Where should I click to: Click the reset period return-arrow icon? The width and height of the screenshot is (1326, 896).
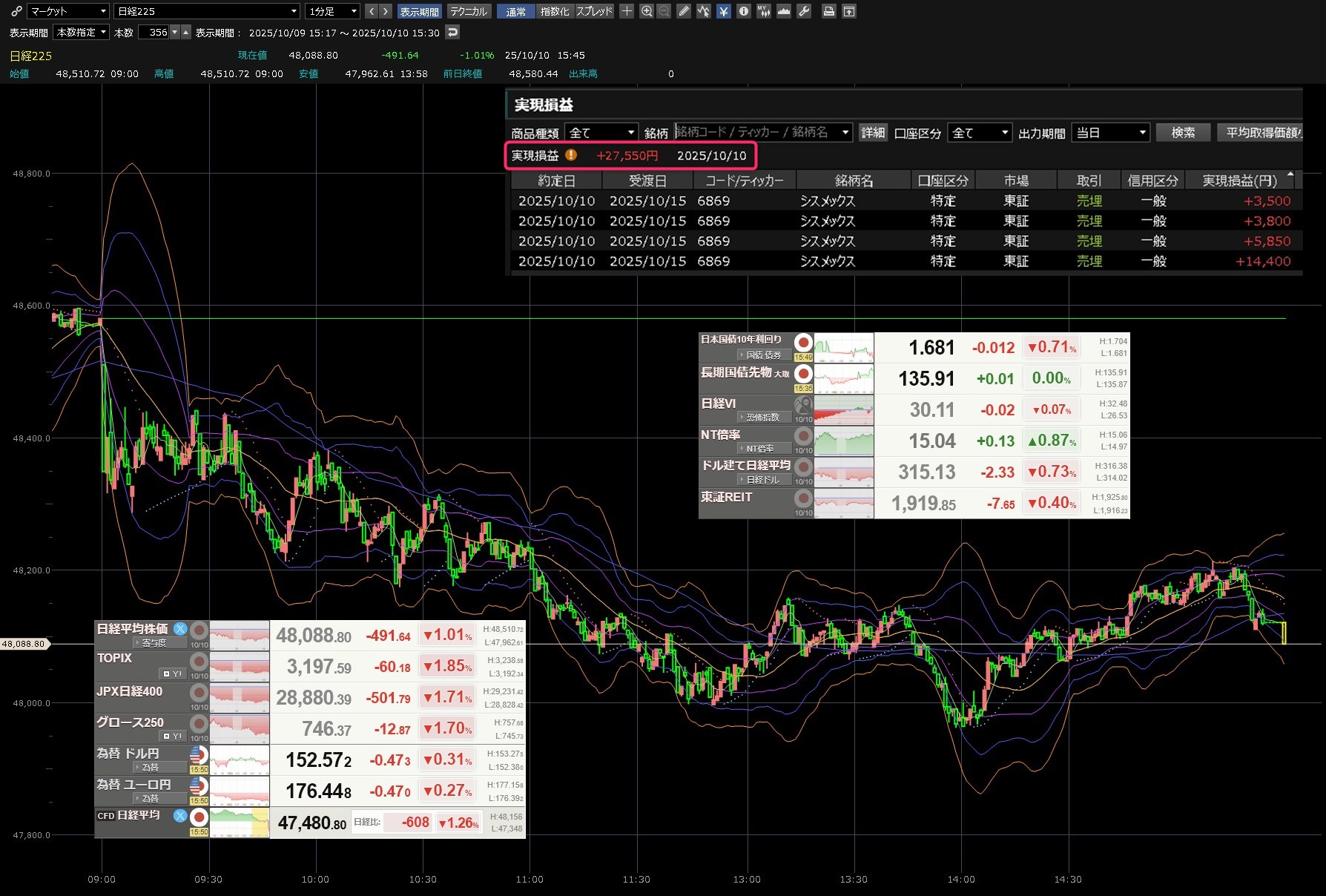click(x=452, y=32)
